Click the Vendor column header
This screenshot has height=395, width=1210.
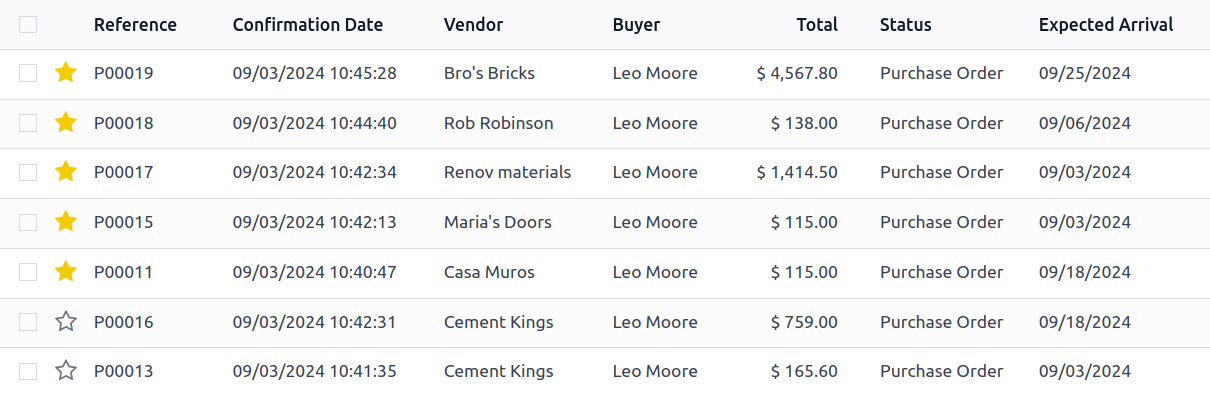(474, 24)
